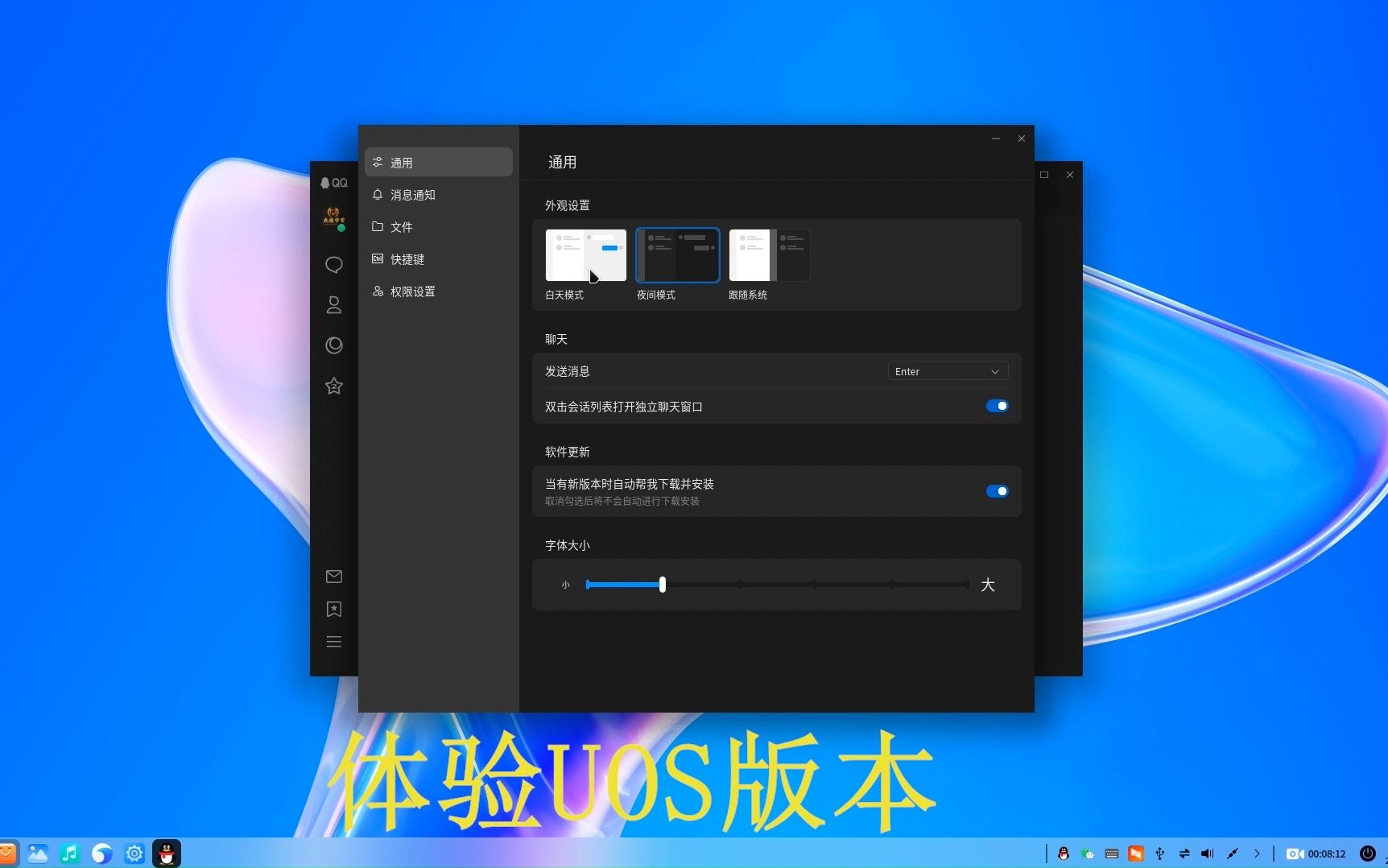
Task: Maximize the QQ main window behind
Action: coord(1044,175)
